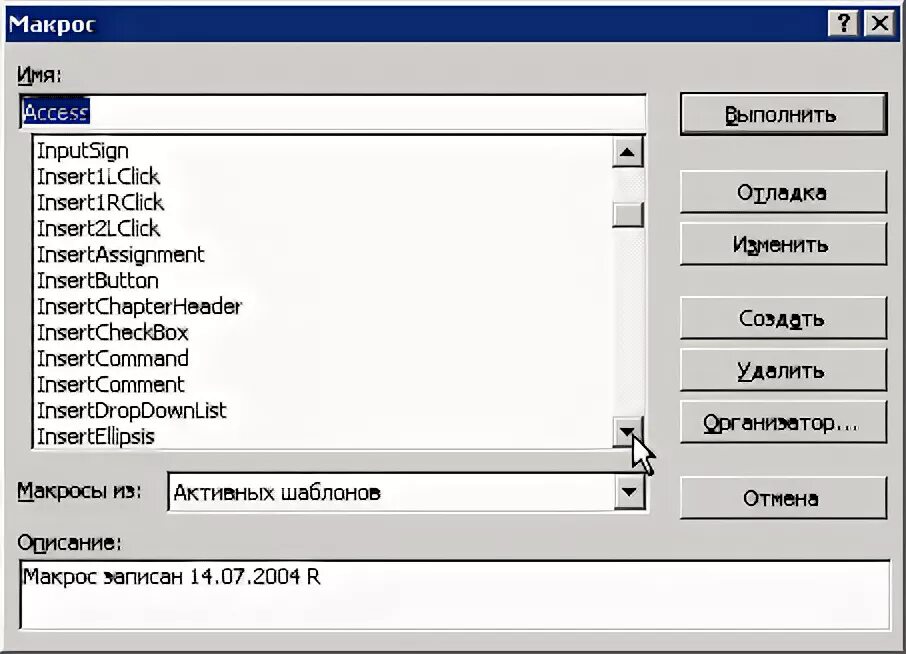Click the Изменить button
The width and height of the screenshot is (906, 654).
(783, 244)
